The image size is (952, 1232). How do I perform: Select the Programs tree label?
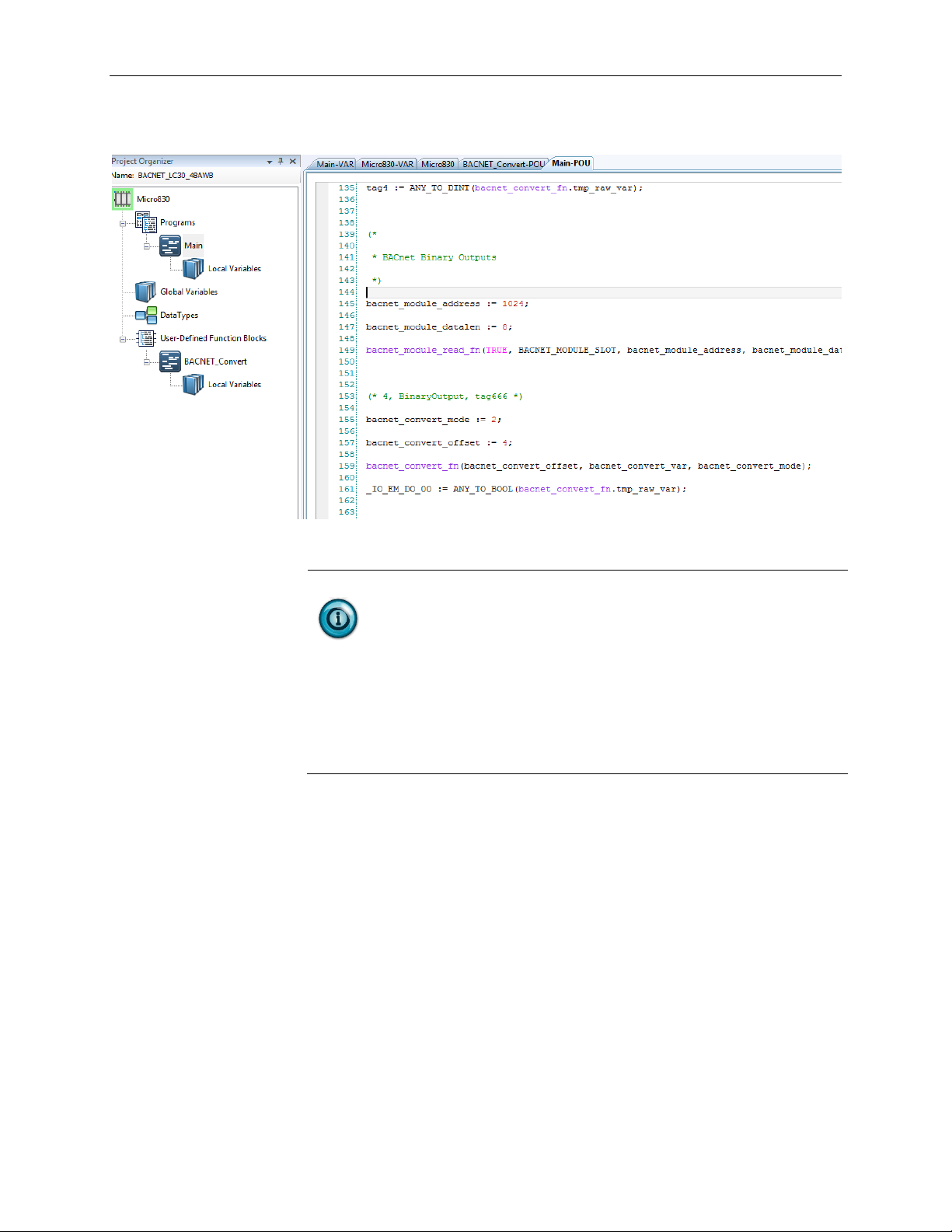[177, 223]
